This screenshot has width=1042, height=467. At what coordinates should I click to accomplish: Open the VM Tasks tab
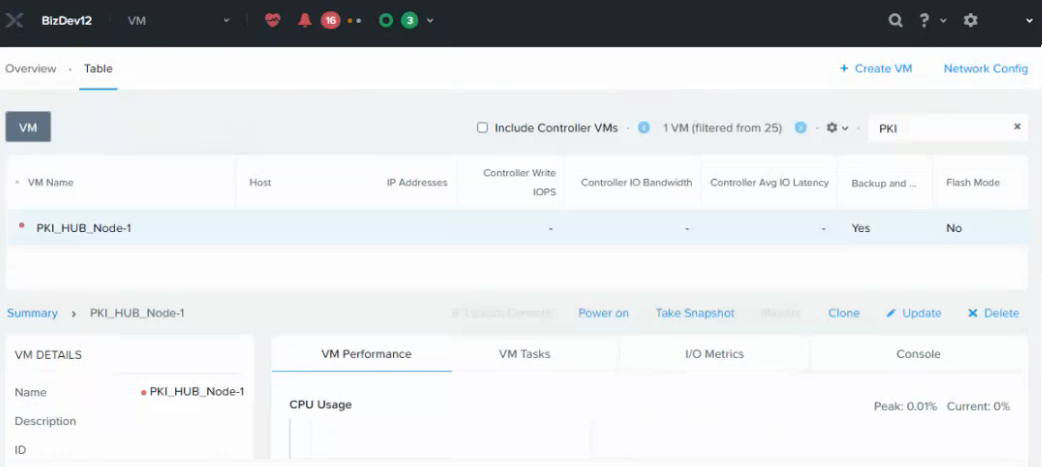click(x=524, y=354)
